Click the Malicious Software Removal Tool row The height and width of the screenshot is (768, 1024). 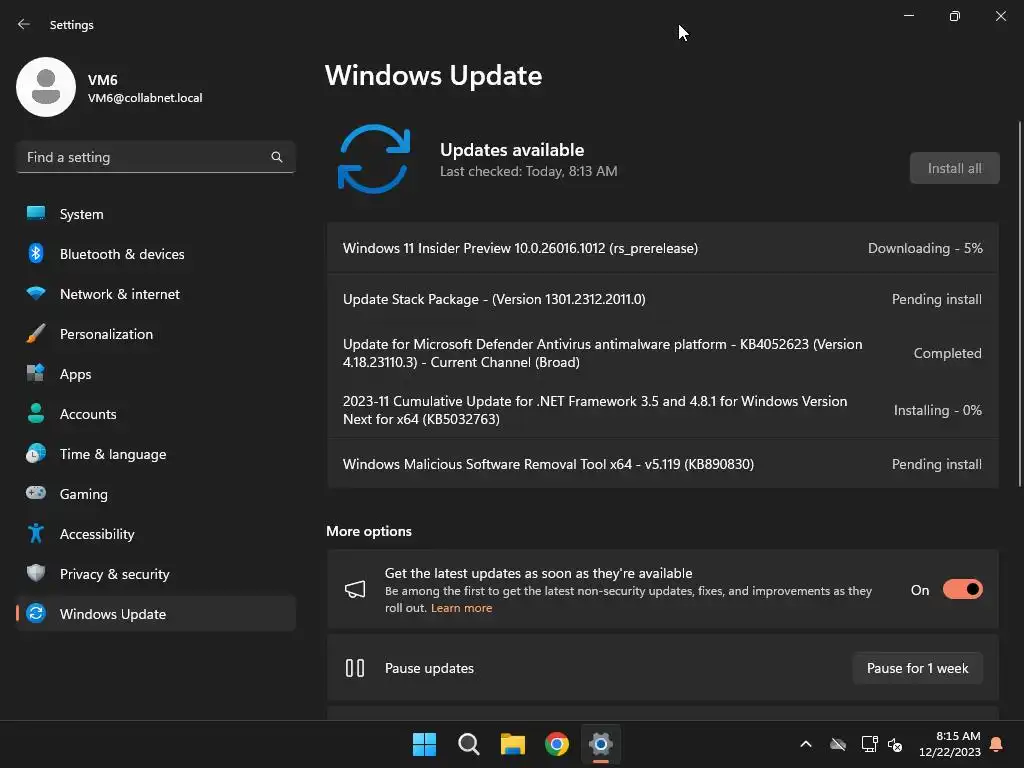pyautogui.click(x=663, y=464)
